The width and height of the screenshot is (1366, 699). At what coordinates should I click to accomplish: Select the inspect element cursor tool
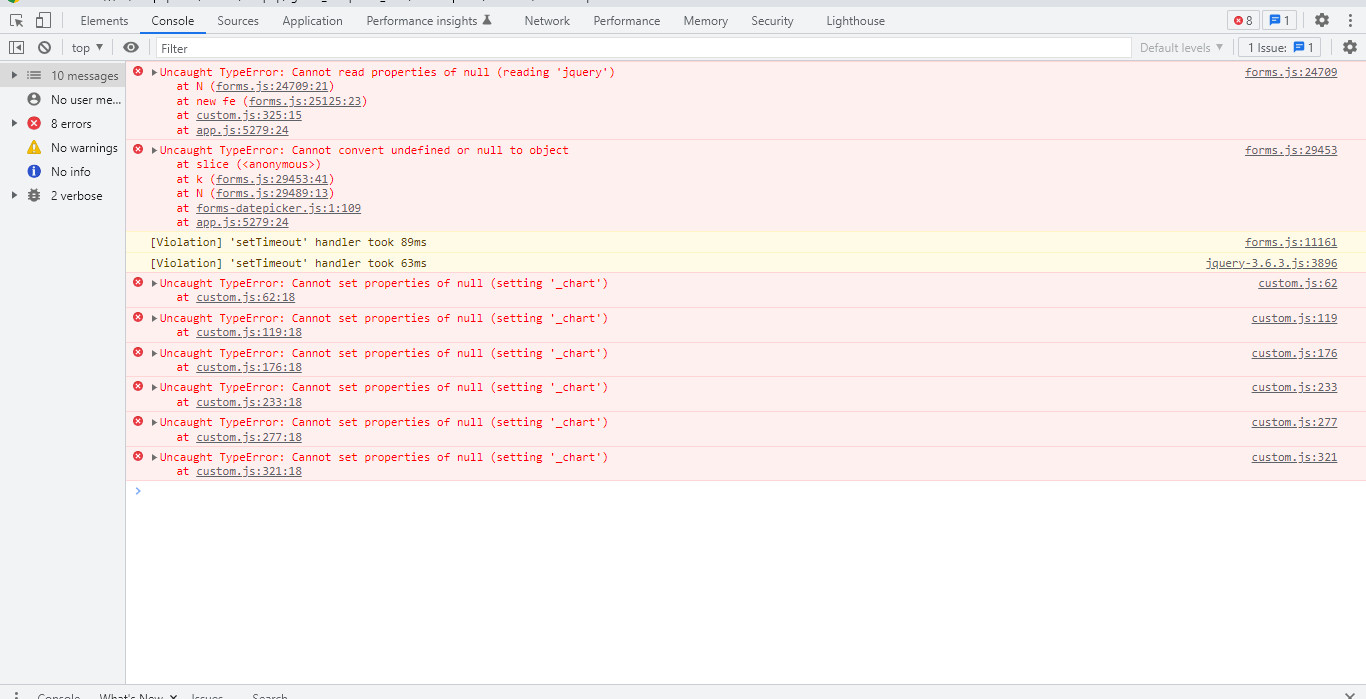16,20
